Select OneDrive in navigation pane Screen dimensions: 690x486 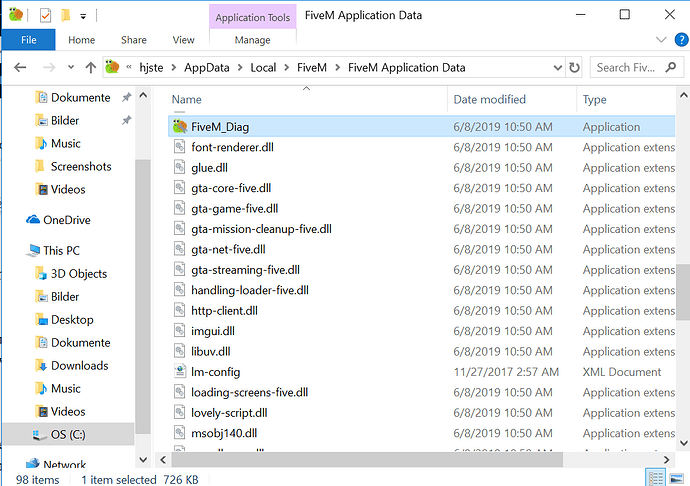[59, 220]
